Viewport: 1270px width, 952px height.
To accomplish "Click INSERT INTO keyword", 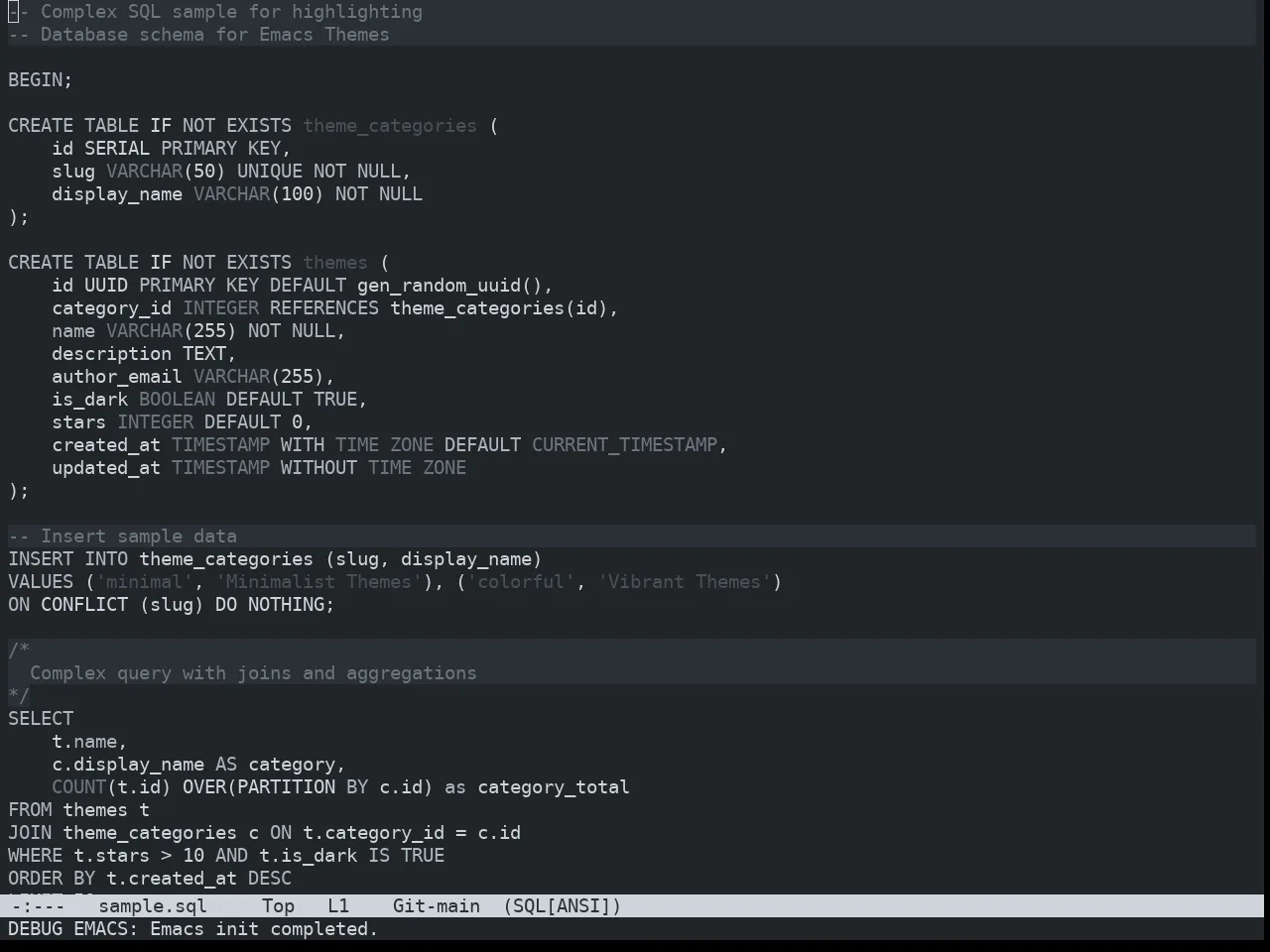I will point(68,558).
